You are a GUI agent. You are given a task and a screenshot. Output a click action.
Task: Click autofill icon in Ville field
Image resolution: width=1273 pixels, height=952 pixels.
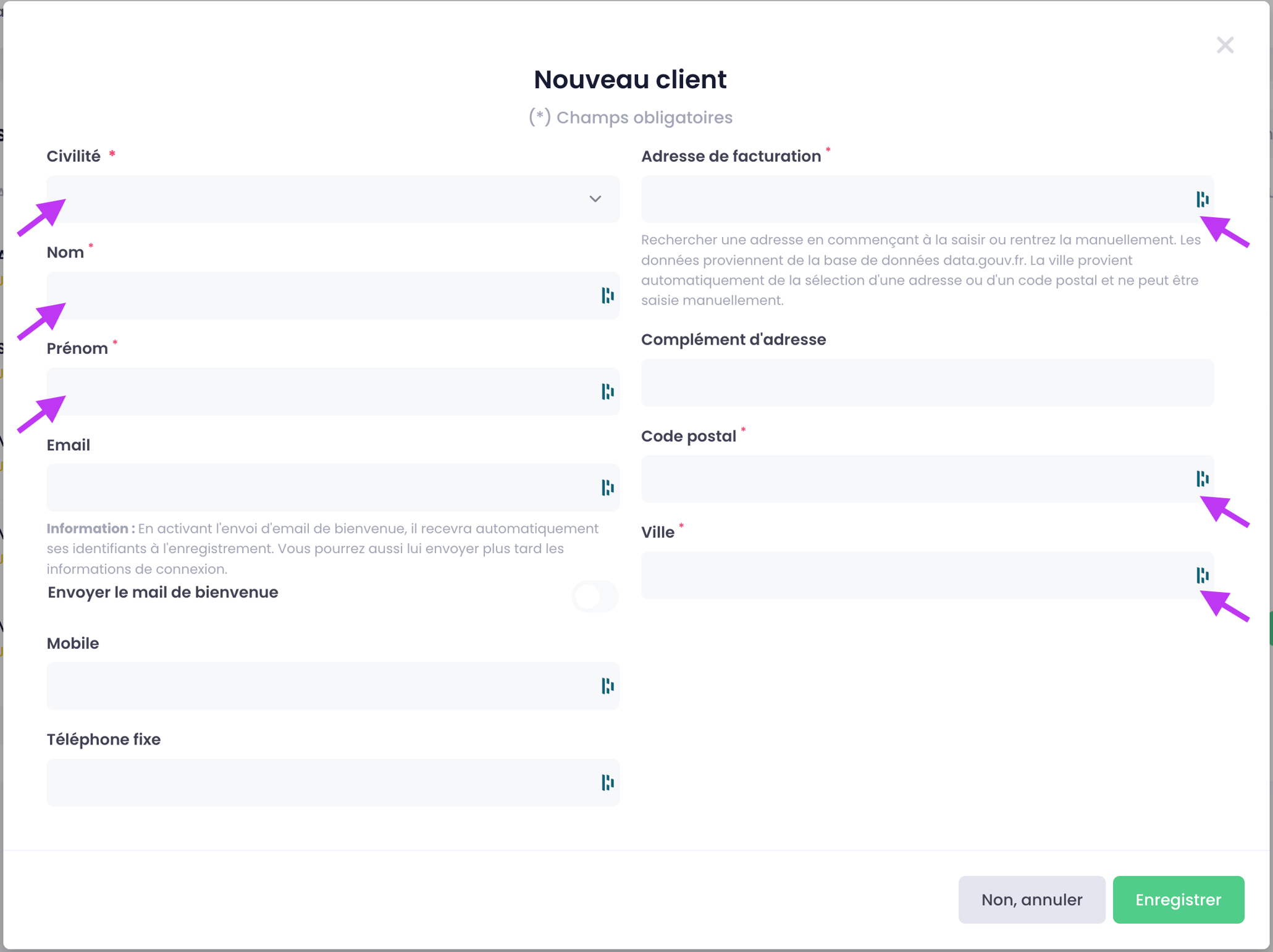pyautogui.click(x=1202, y=575)
